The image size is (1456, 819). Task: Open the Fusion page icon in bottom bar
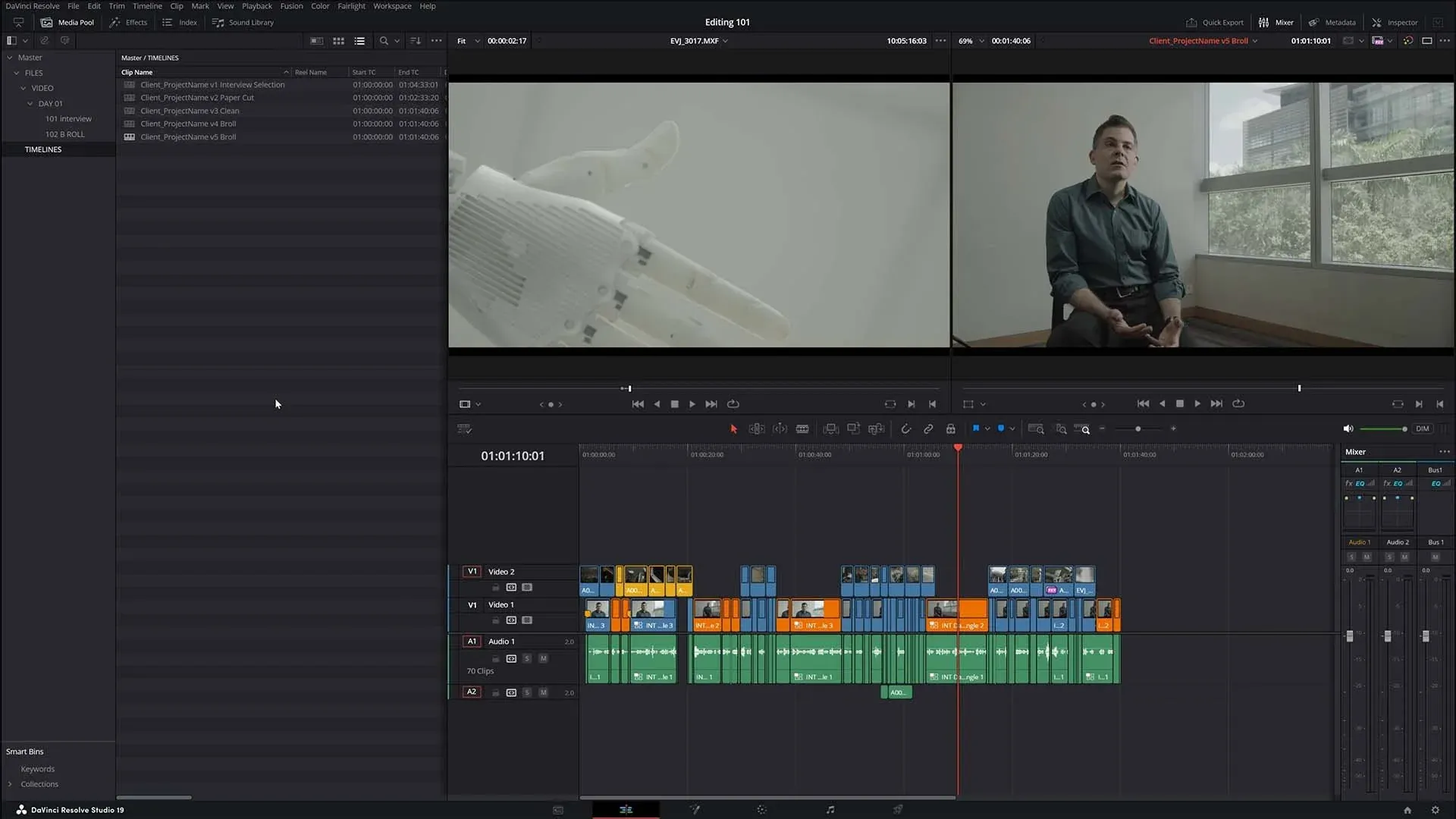click(x=694, y=810)
